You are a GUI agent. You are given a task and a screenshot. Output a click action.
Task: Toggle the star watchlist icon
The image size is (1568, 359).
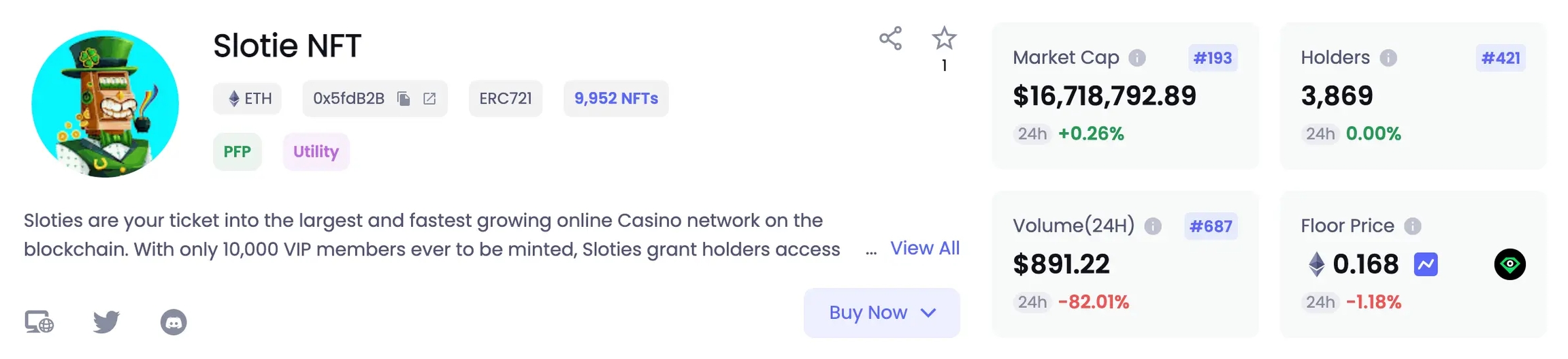click(944, 39)
